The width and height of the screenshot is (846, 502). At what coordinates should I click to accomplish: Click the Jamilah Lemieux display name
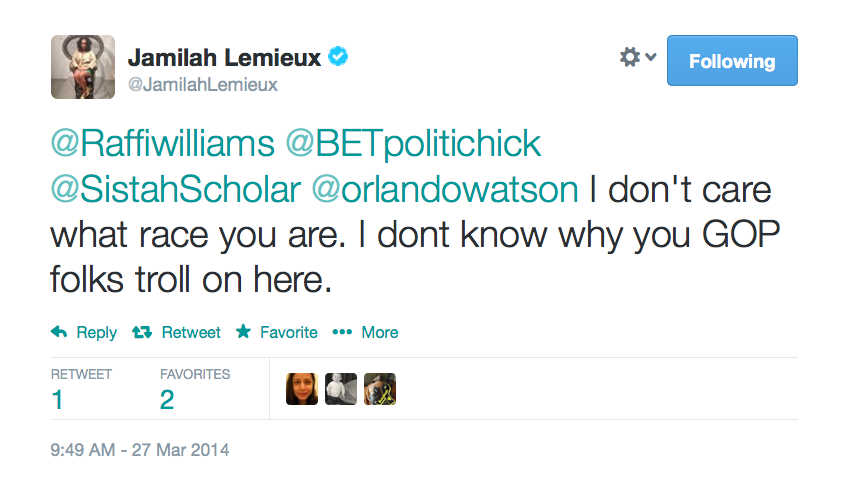point(224,57)
